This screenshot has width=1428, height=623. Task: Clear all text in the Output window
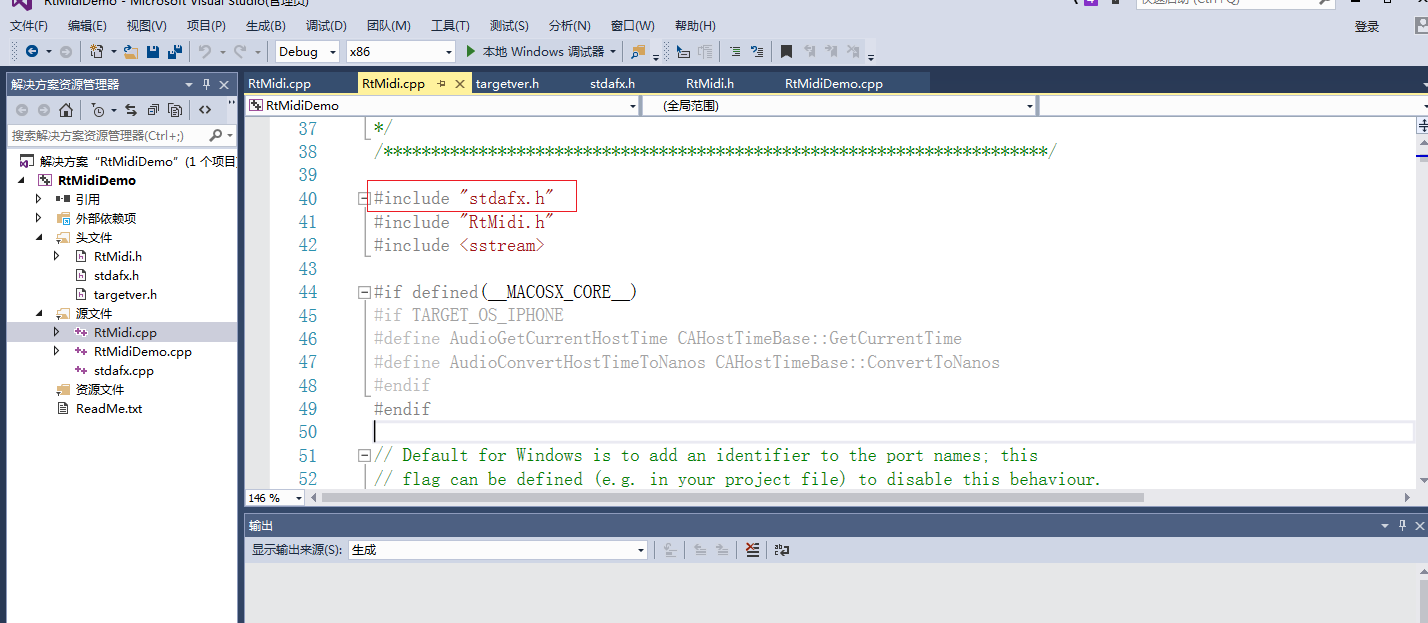click(752, 549)
